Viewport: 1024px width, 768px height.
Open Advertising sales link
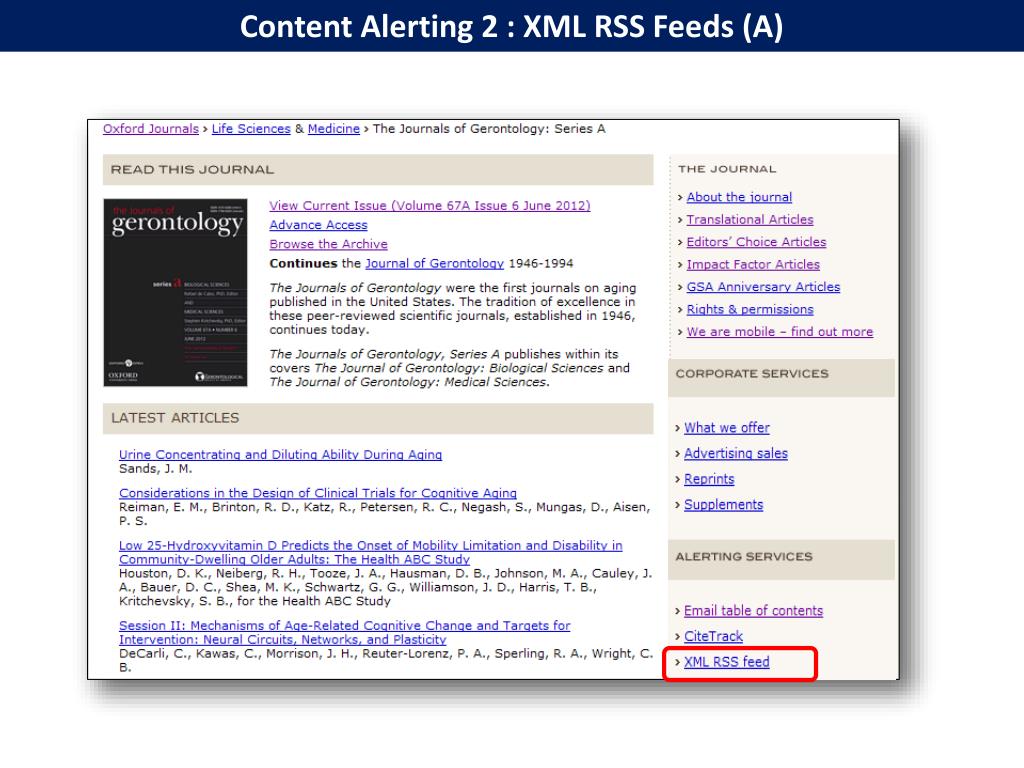(x=736, y=453)
